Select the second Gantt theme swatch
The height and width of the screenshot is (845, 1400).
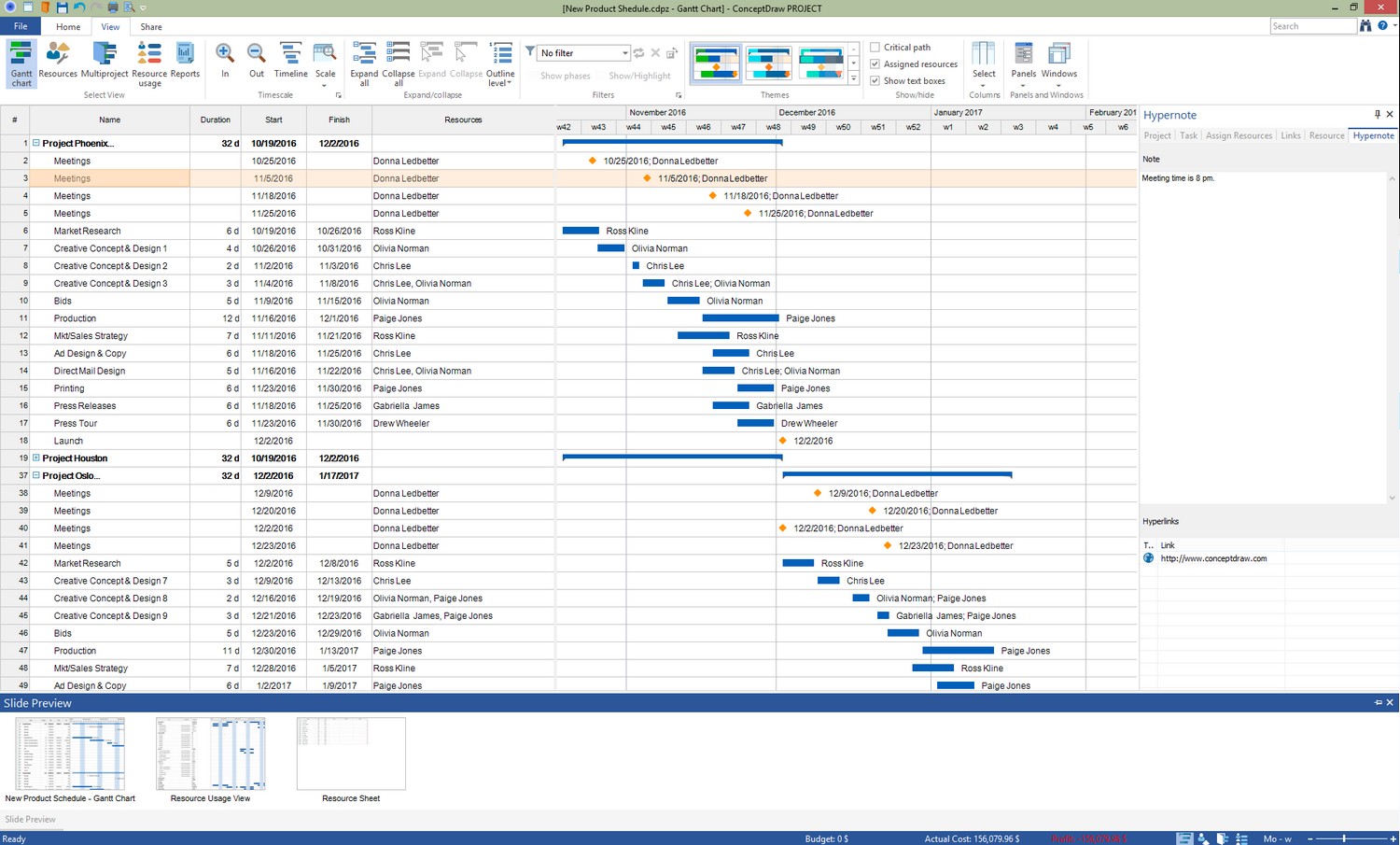(768, 63)
